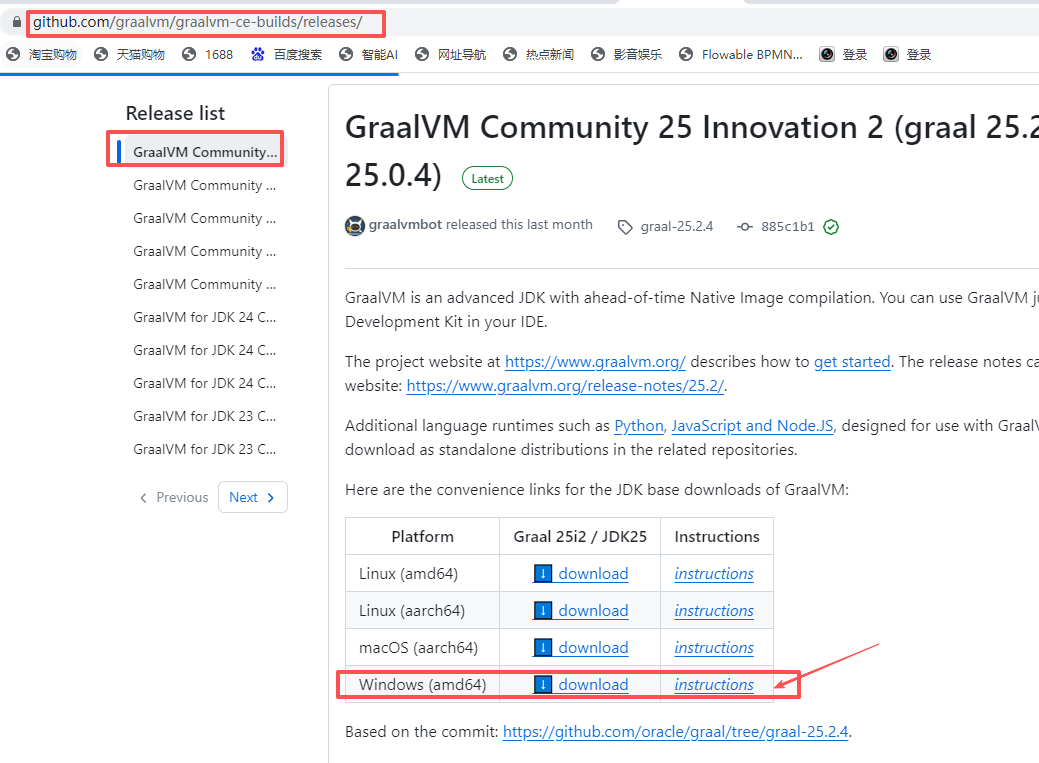The height and width of the screenshot is (763, 1039).
Task: Select the first GraalVM for JDK 24 entry
Action: [x=204, y=317]
